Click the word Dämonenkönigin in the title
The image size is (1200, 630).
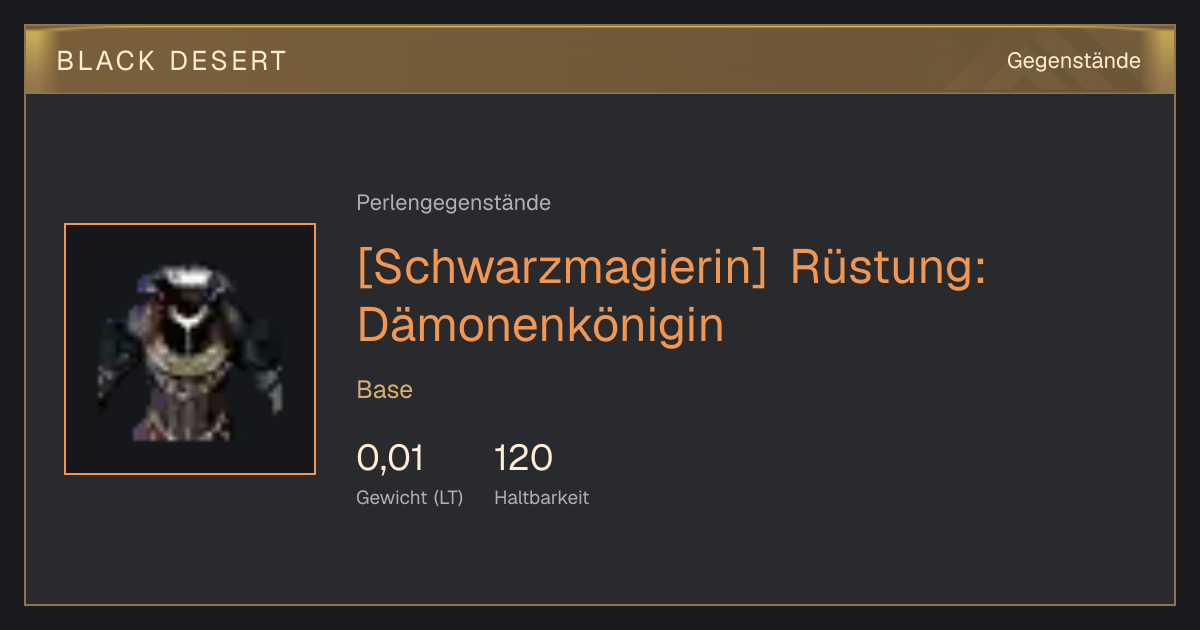pyautogui.click(x=540, y=325)
